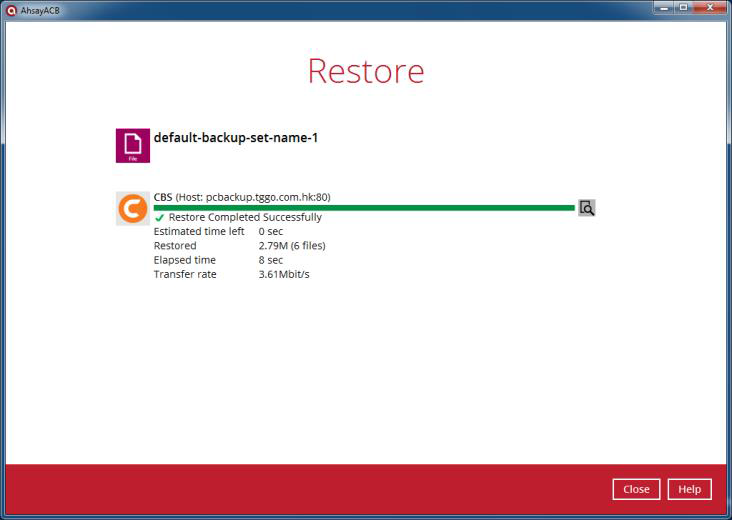Open the restore log magnifier icon
The height and width of the screenshot is (520, 732).
[587, 208]
